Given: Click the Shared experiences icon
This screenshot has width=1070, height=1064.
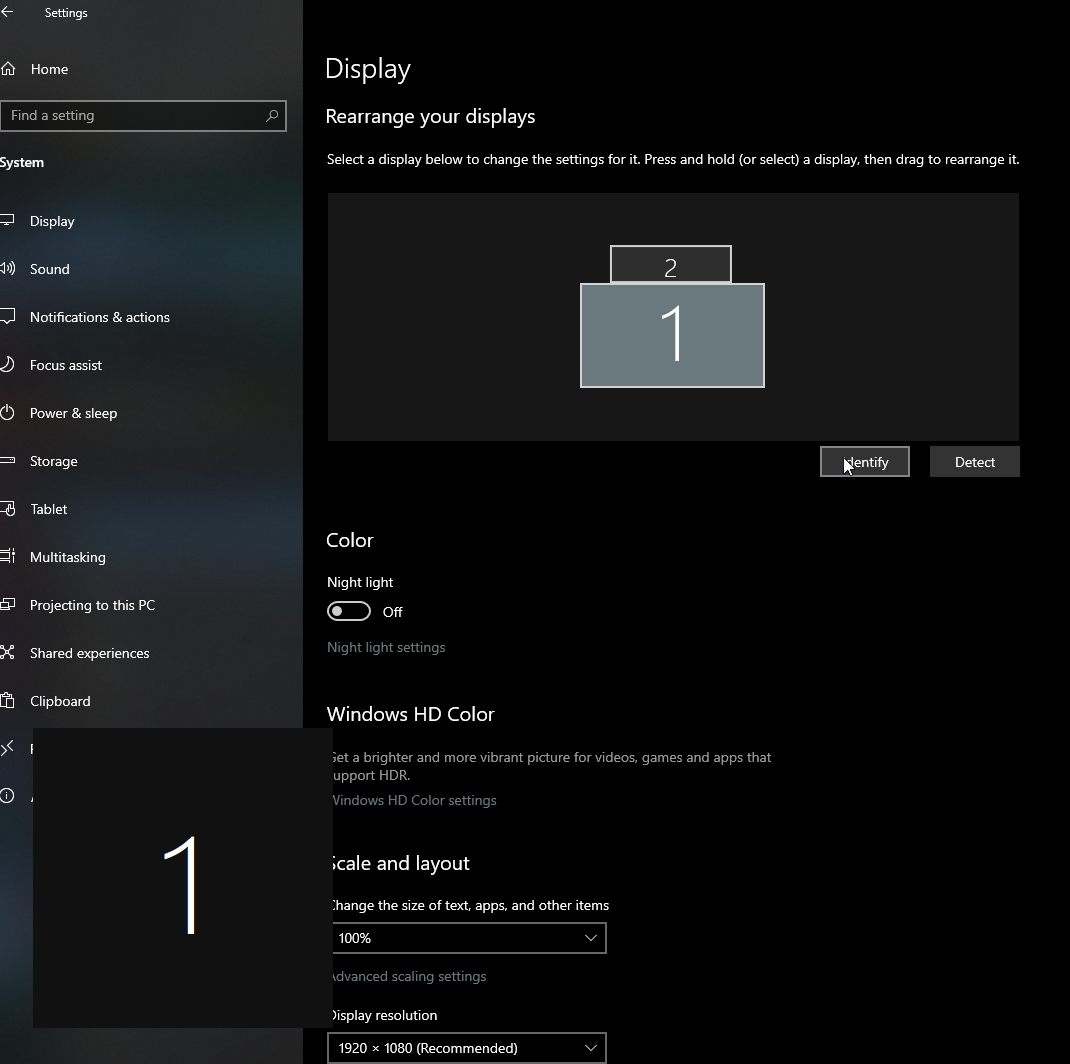Looking at the screenshot, I should click(x=7, y=652).
